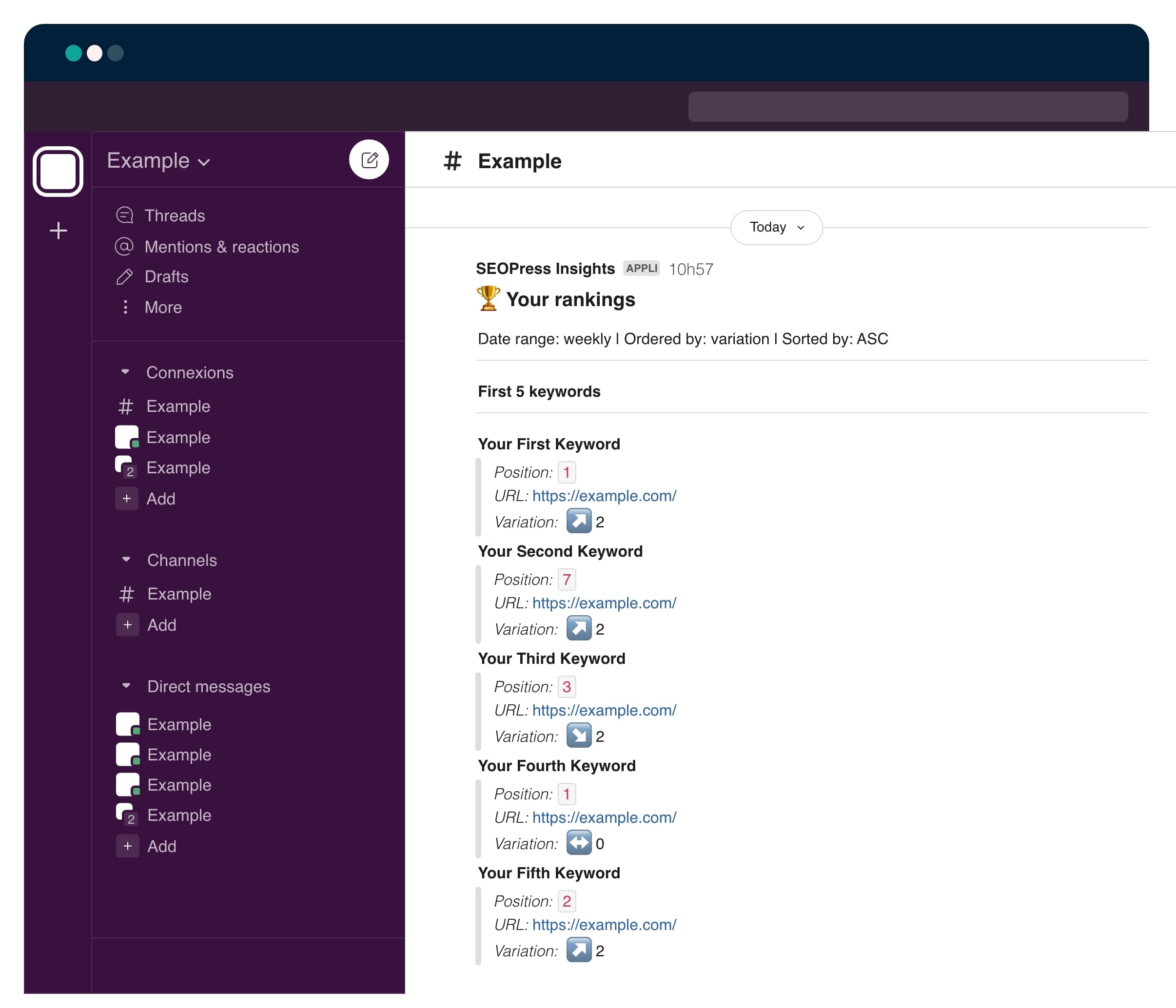The height and width of the screenshot is (1008, 1176).
Task: Click the Example channel title in header
Action: [x=520, y=161]
